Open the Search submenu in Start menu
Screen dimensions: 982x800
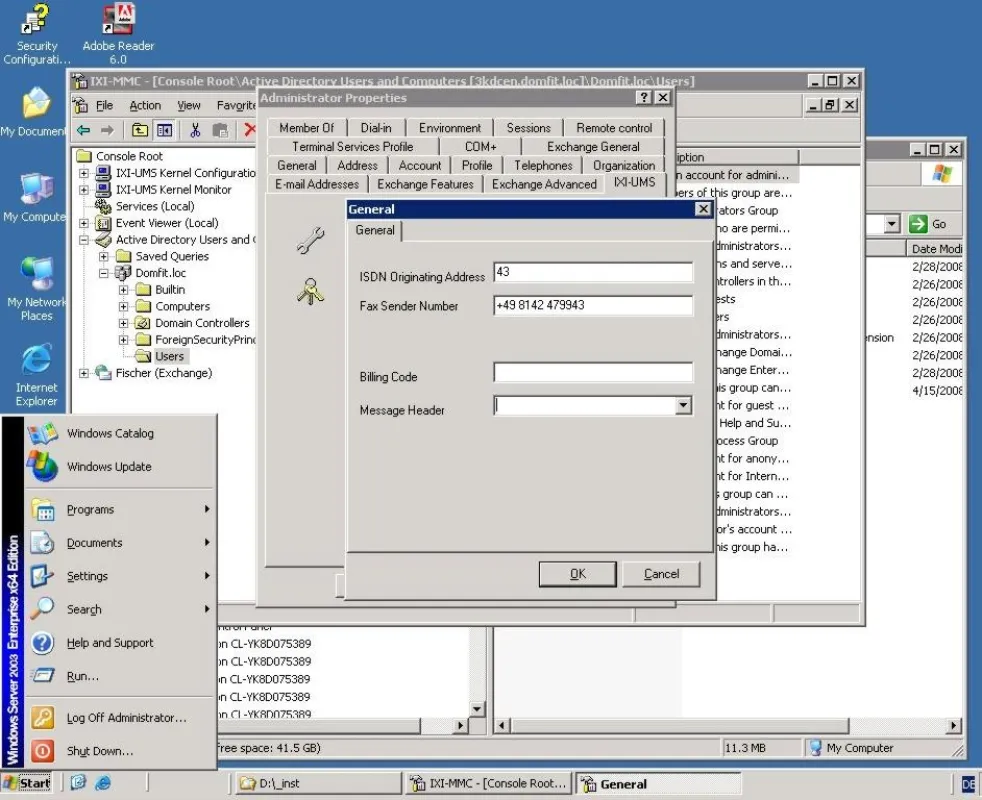[x=120, y=609]
